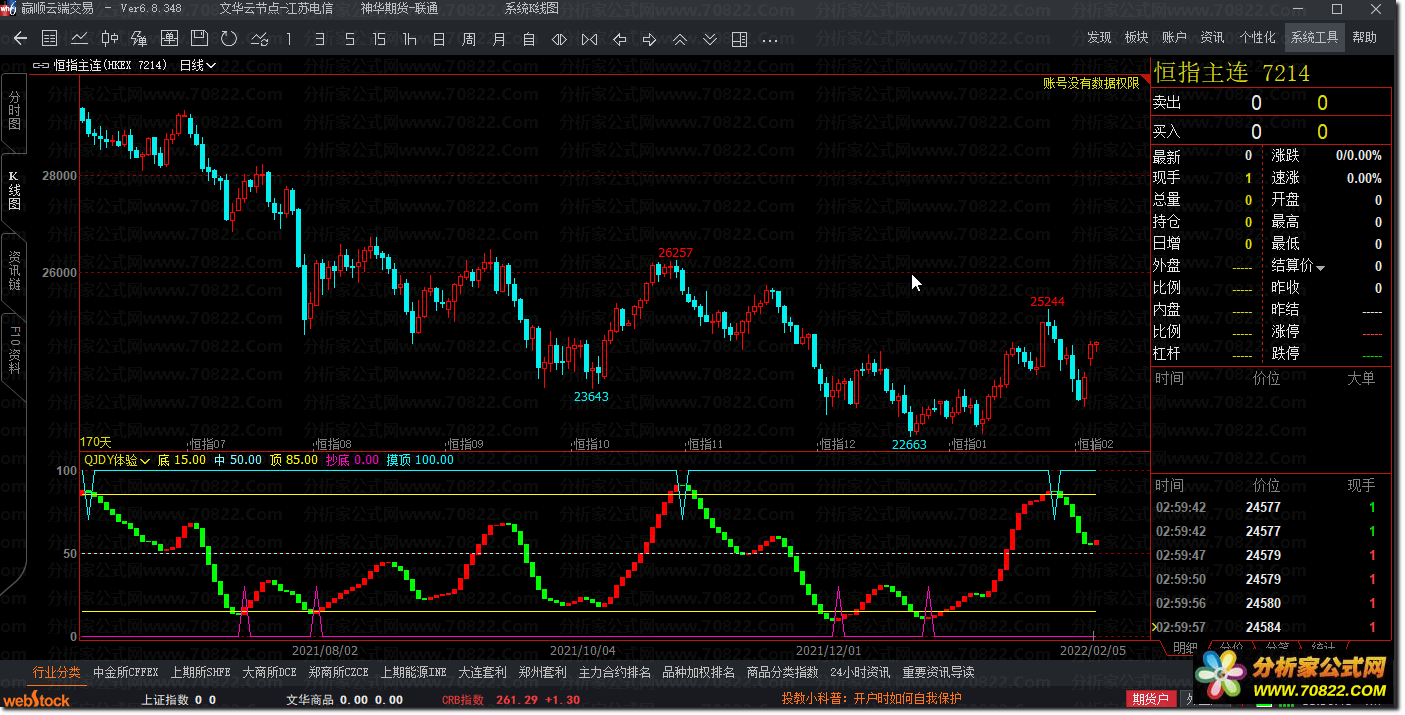Click the 26257 high price label

[x=675, y=252]
